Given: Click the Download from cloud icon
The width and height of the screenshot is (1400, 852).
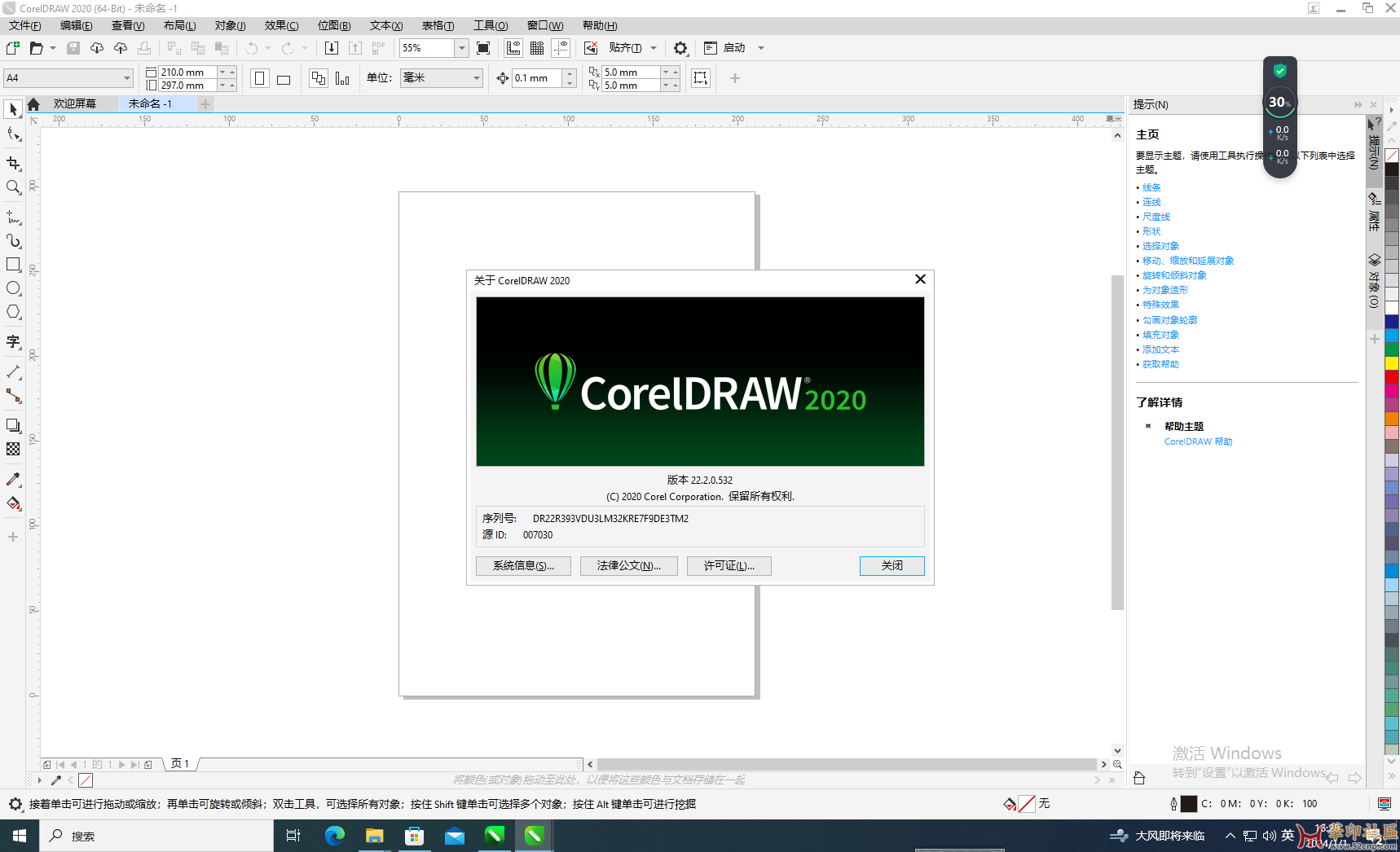Looking at the screenshot, I should [97, 48].
